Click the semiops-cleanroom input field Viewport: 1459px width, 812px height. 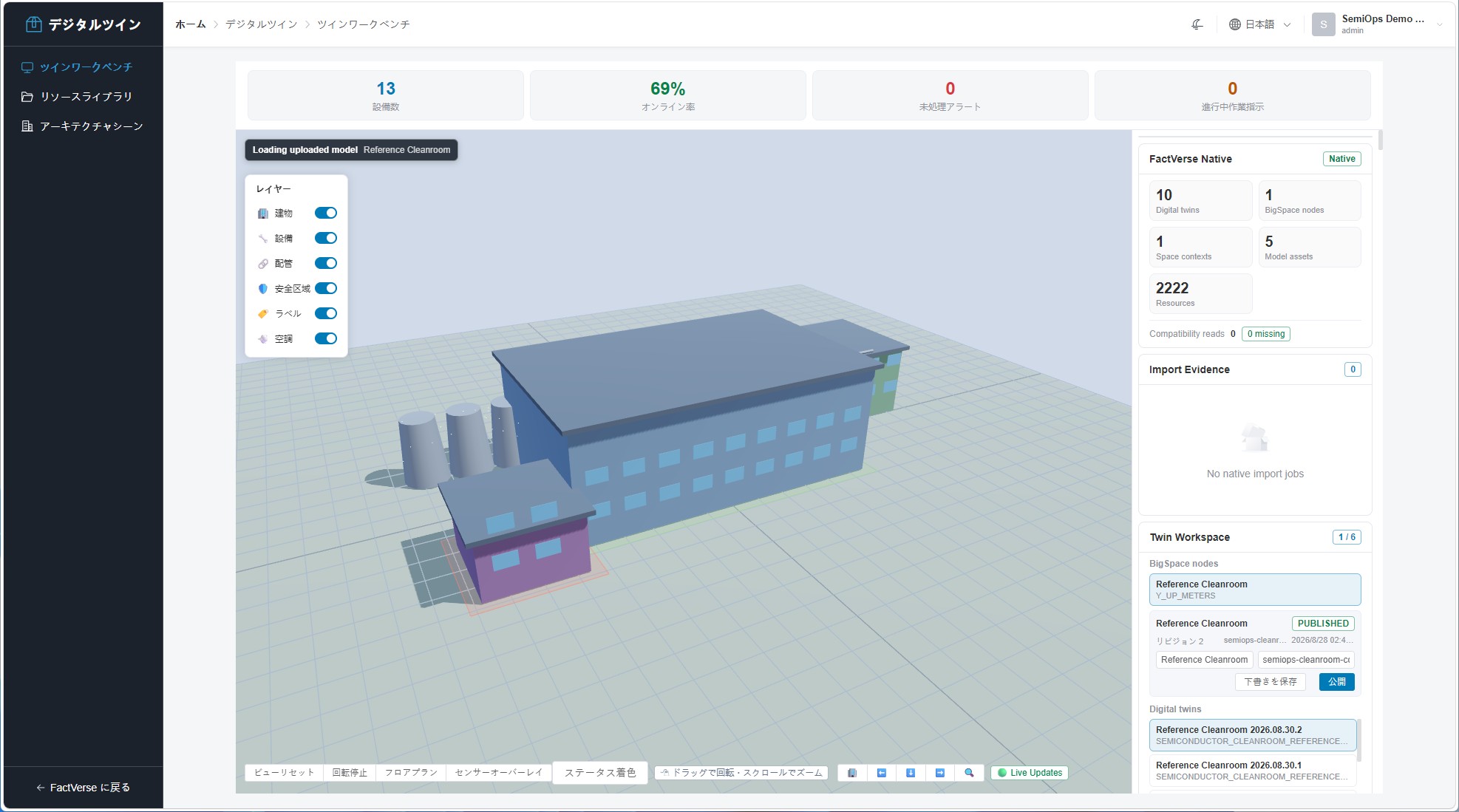(x=1306, y=660)
